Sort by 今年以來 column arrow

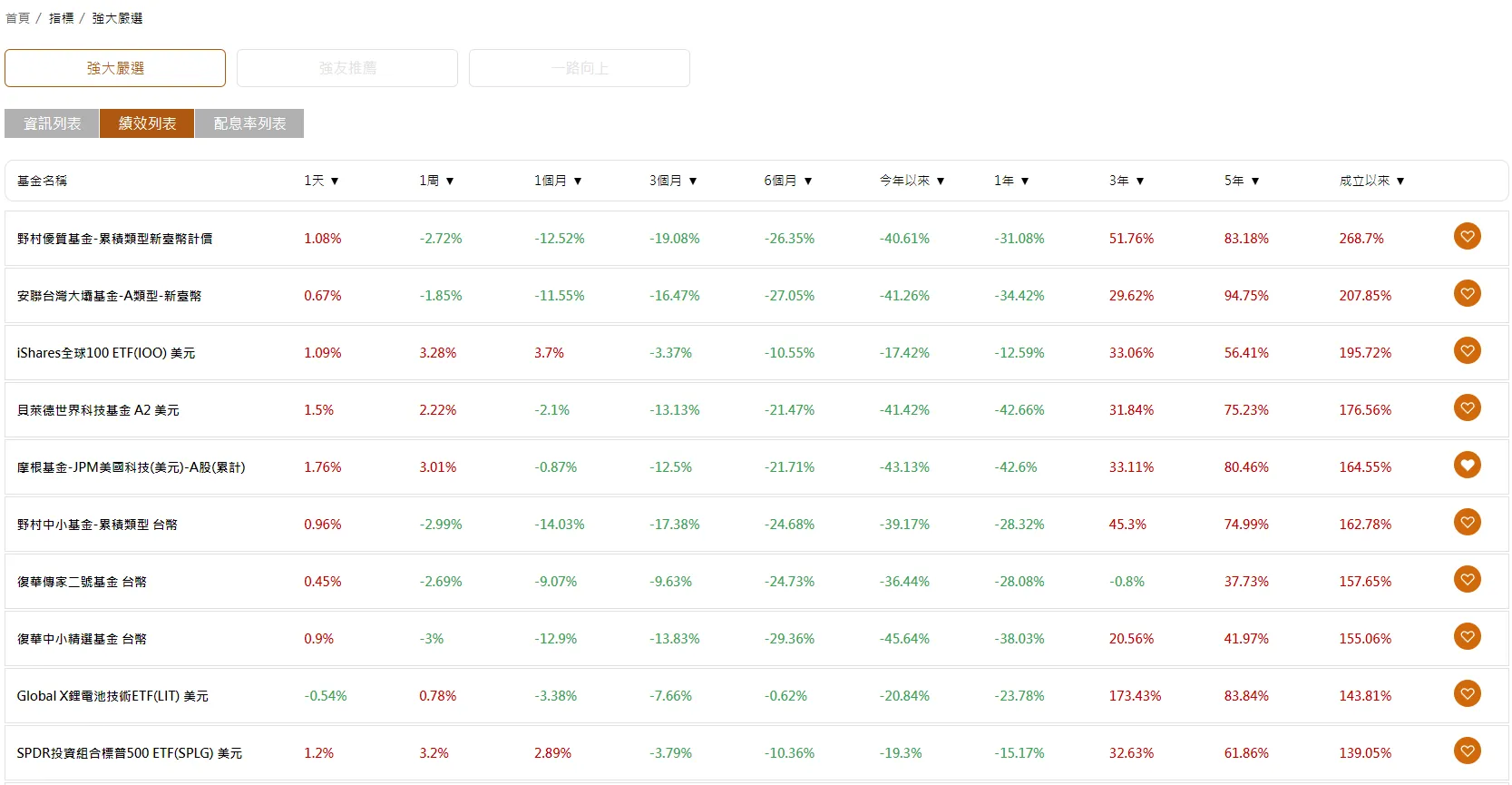coord(941,182)
